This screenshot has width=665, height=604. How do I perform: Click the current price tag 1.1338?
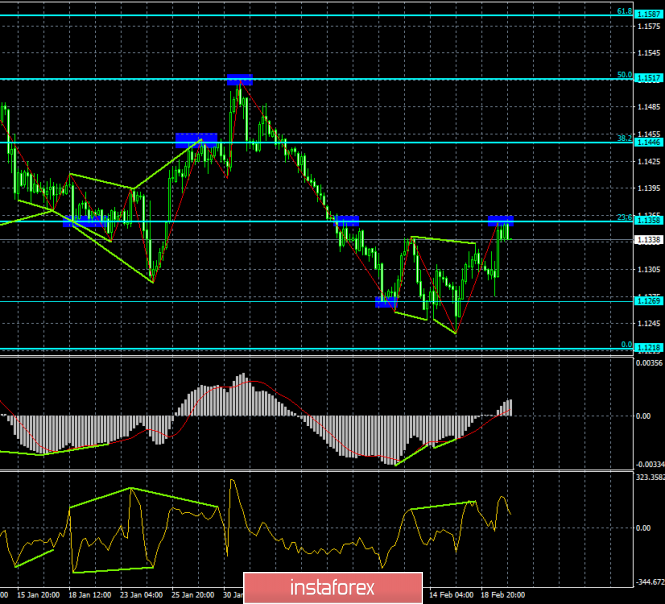[649, 240]
